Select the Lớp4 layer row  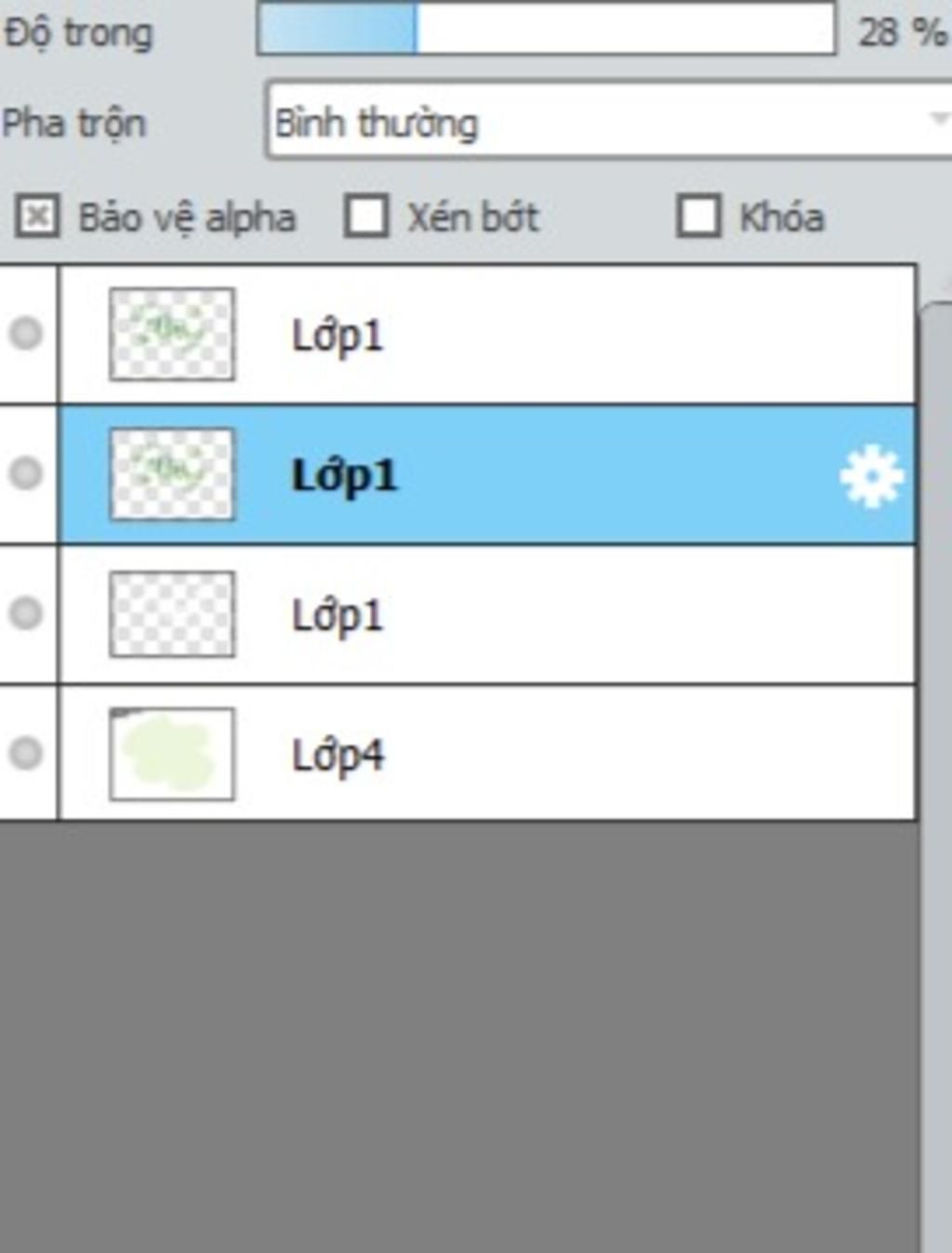click(487, 753)
